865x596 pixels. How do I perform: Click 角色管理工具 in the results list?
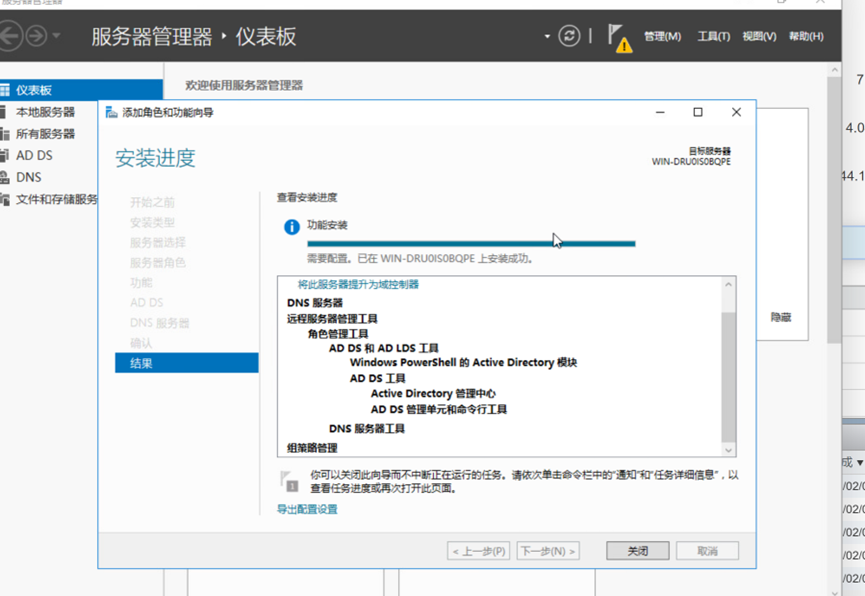click(x=338, y=333)
